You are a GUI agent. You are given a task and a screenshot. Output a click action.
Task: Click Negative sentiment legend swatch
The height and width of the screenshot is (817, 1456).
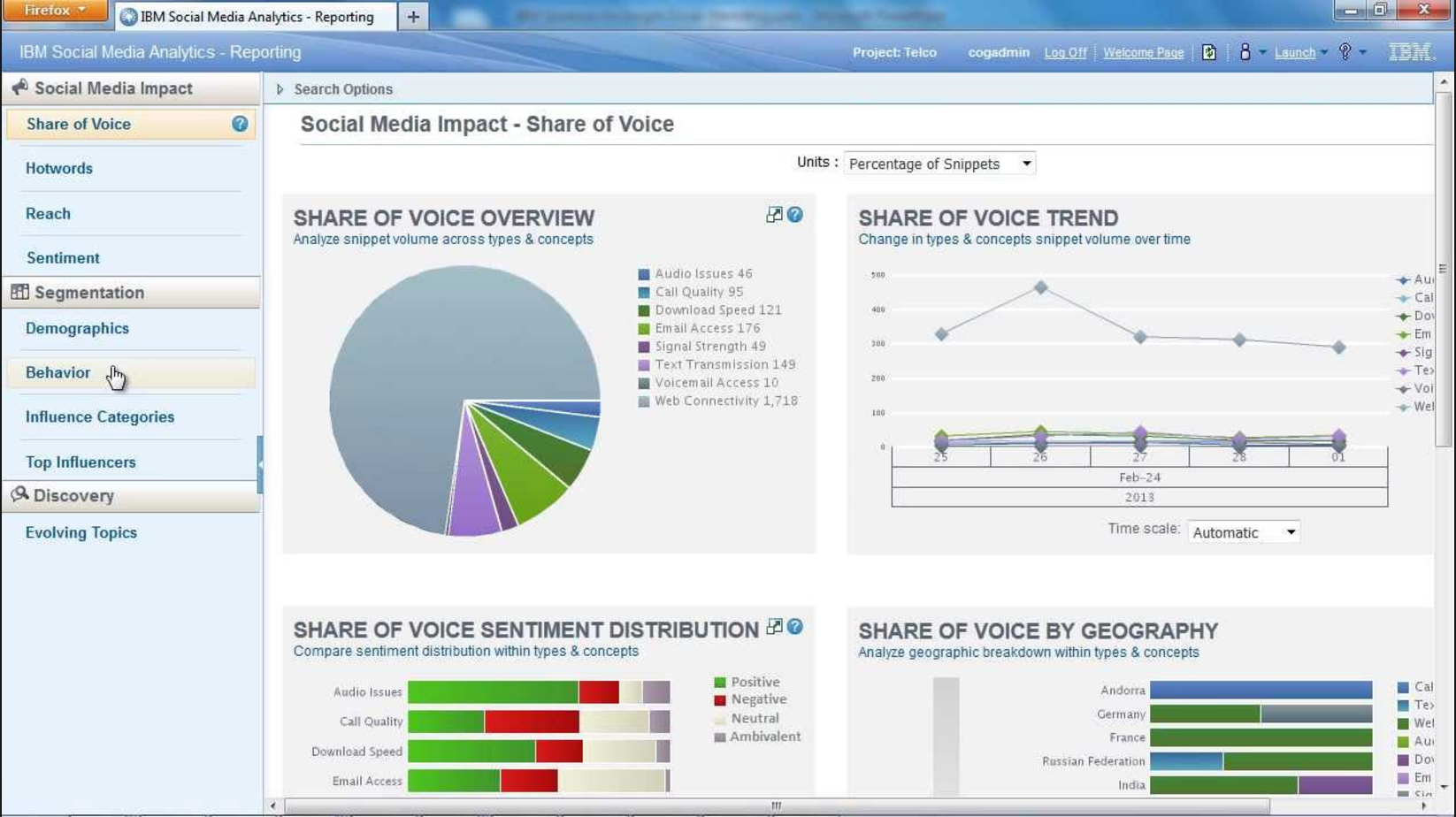tap(720, 699)
